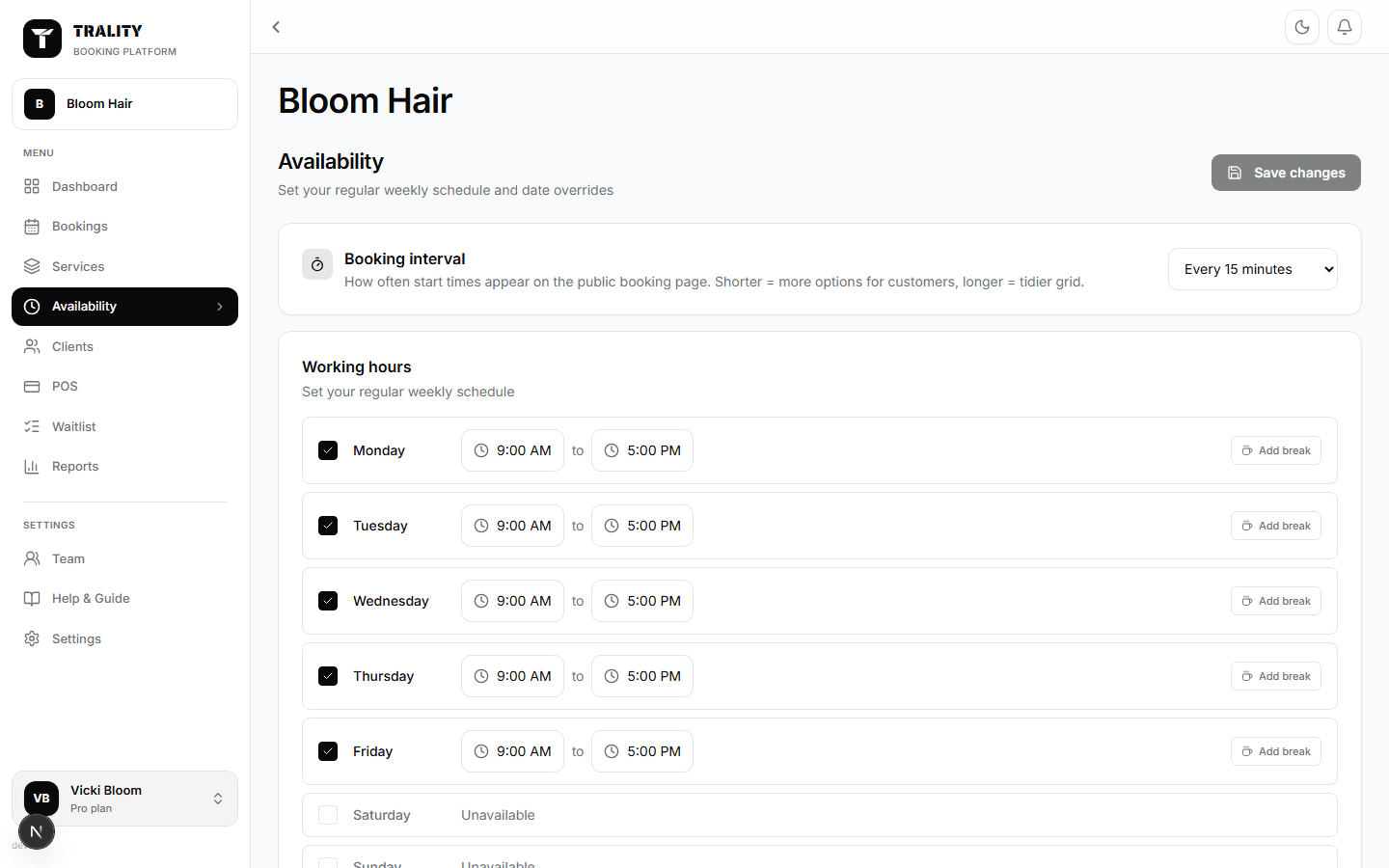The width and height of the screenshot is (1389, 868).
Task: Click the Trality logo icon
Action: coord(41,40)
